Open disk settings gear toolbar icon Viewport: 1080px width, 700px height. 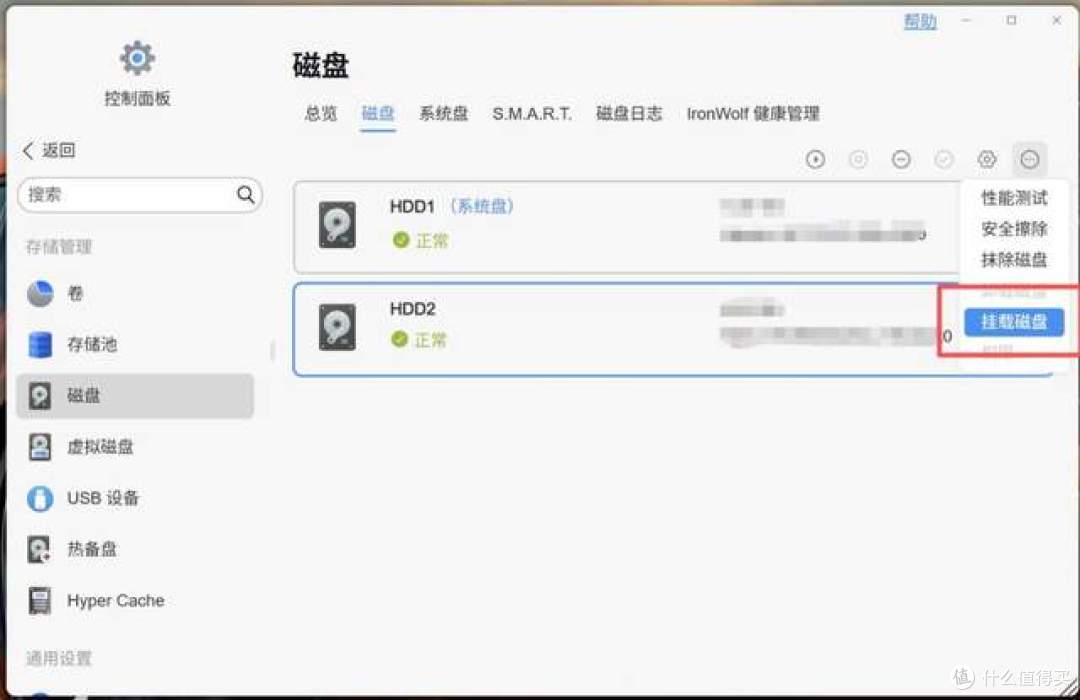click(987, 160)
